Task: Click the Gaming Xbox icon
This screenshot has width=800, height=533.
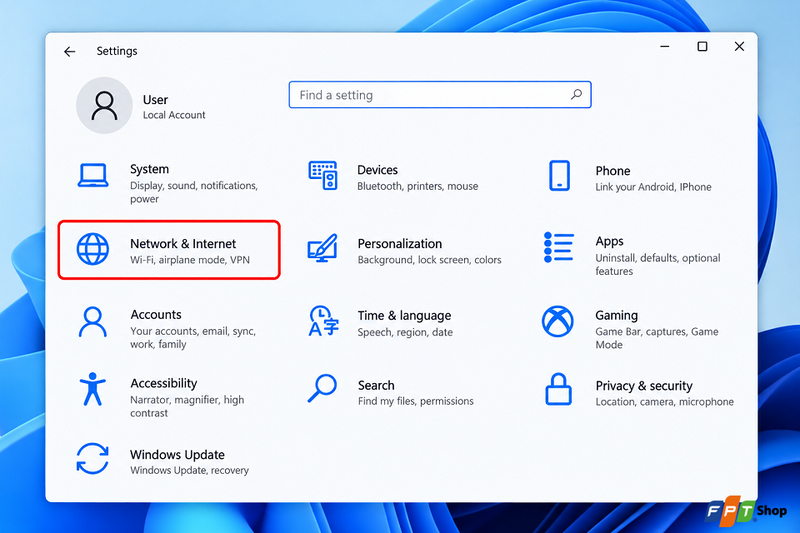Action: point(558,321)
